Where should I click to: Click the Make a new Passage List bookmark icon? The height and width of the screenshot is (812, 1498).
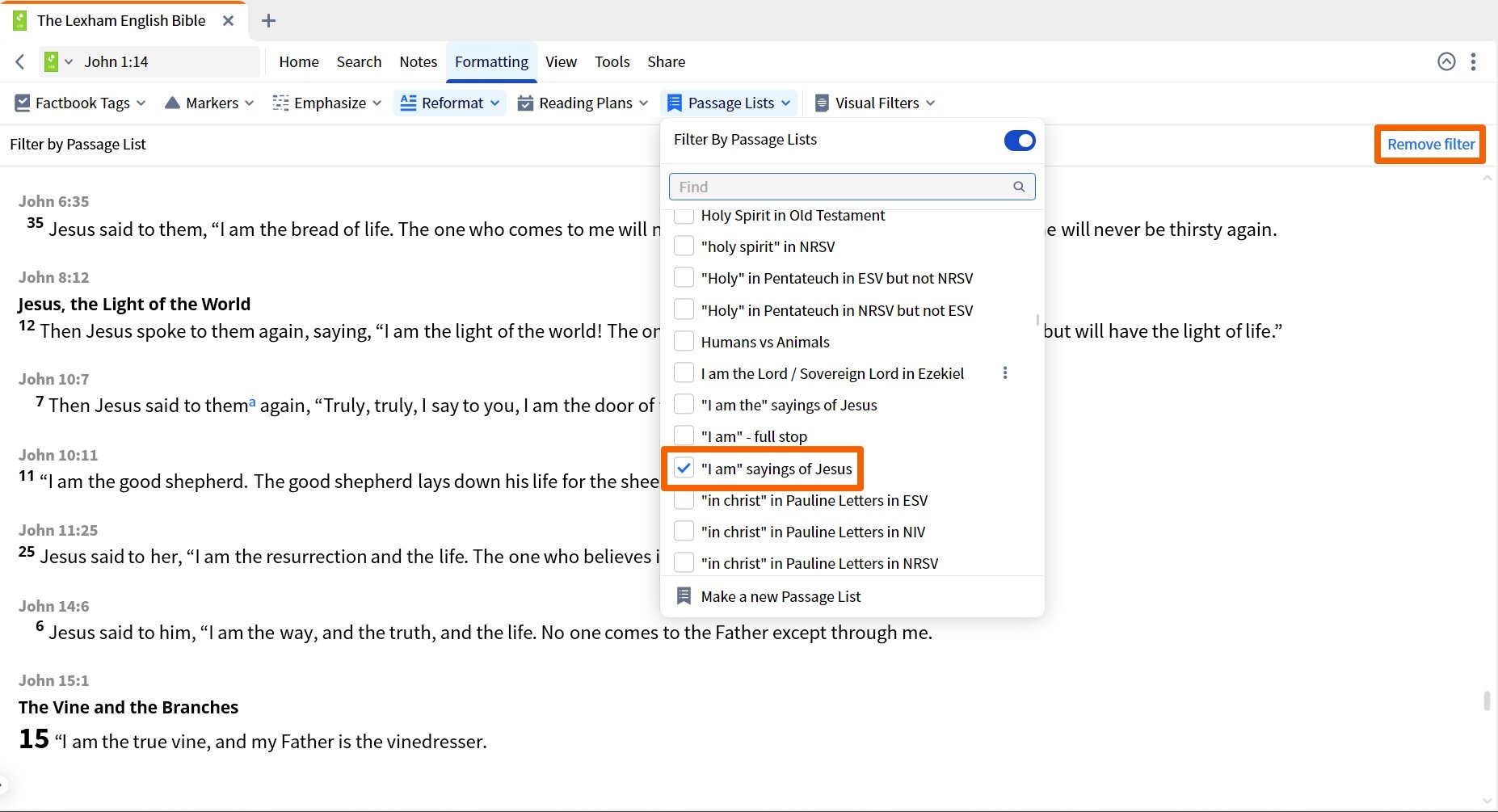(684, 596)
